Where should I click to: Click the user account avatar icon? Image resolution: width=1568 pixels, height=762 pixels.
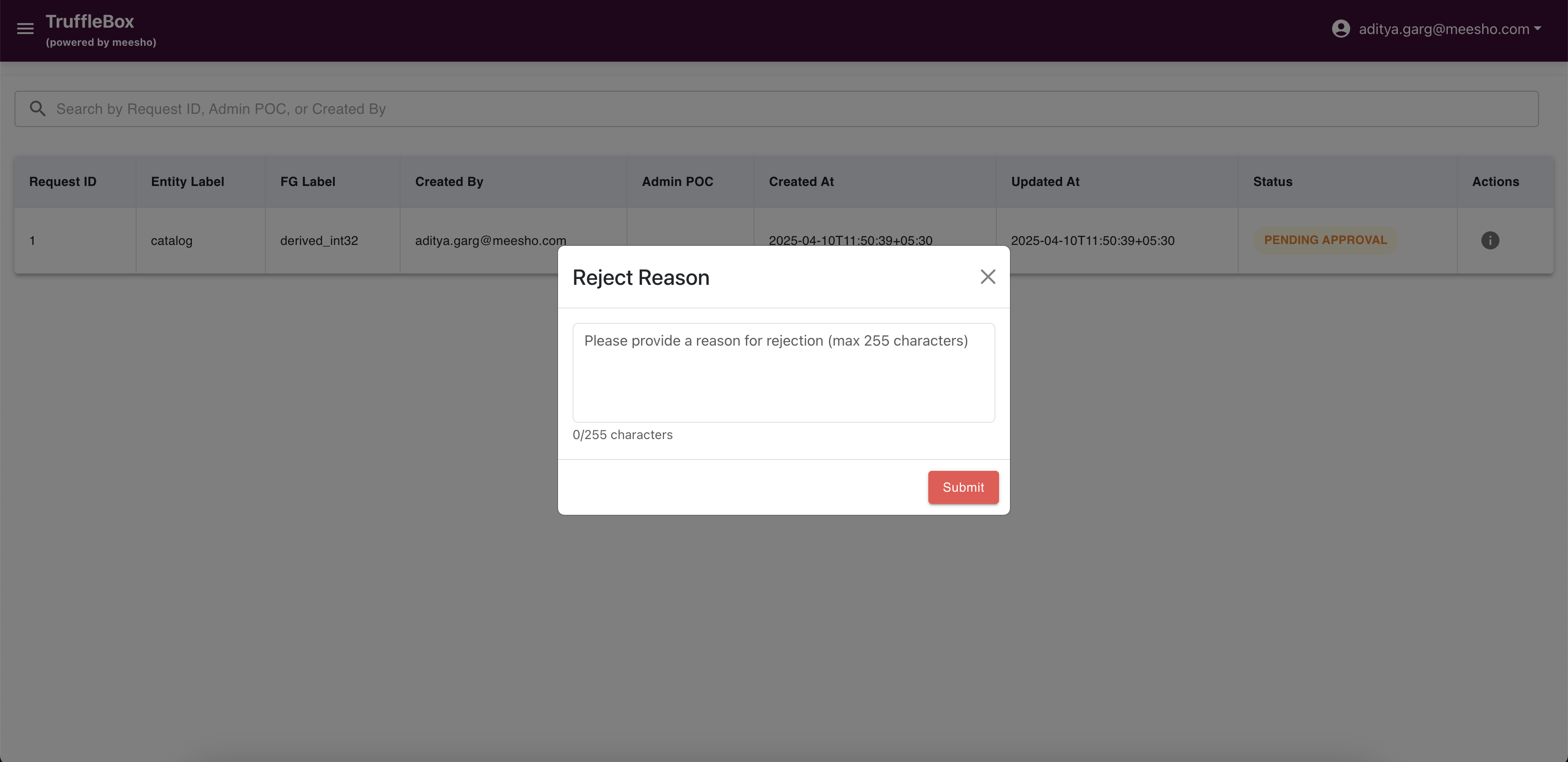pos(1340,29)
